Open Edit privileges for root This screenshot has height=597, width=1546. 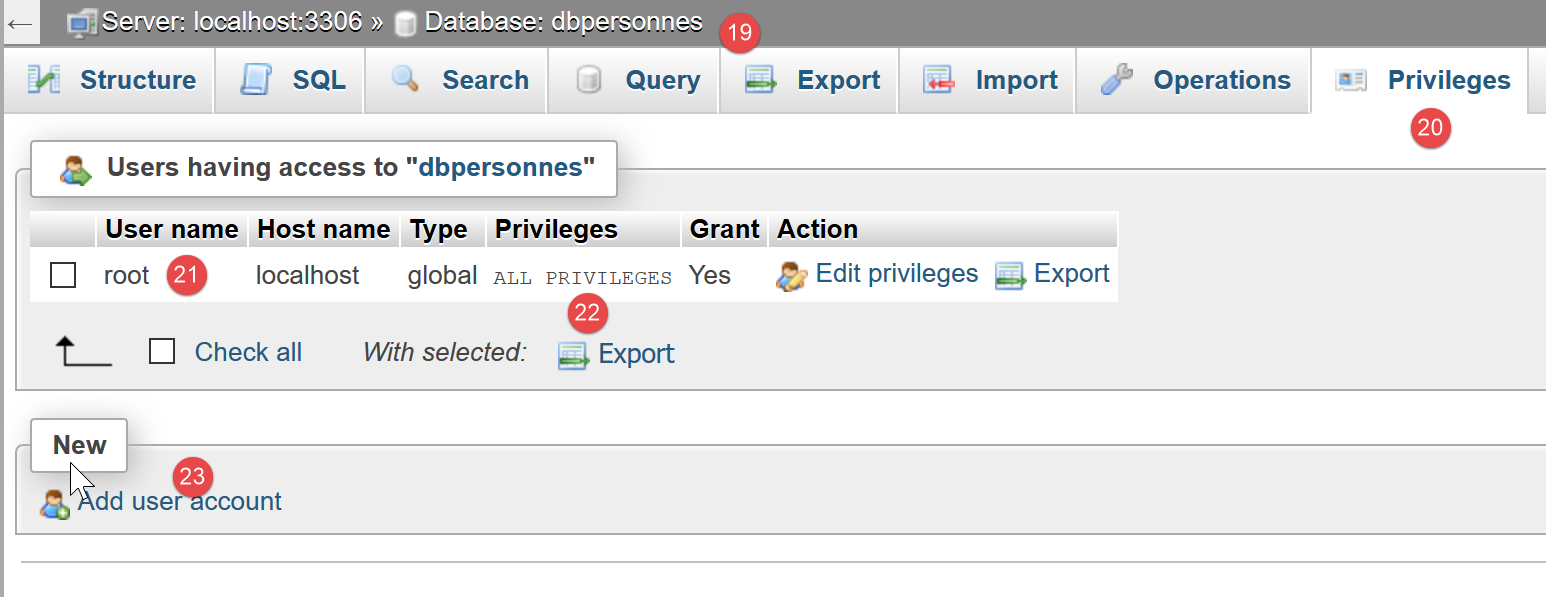tap(896, 274)
